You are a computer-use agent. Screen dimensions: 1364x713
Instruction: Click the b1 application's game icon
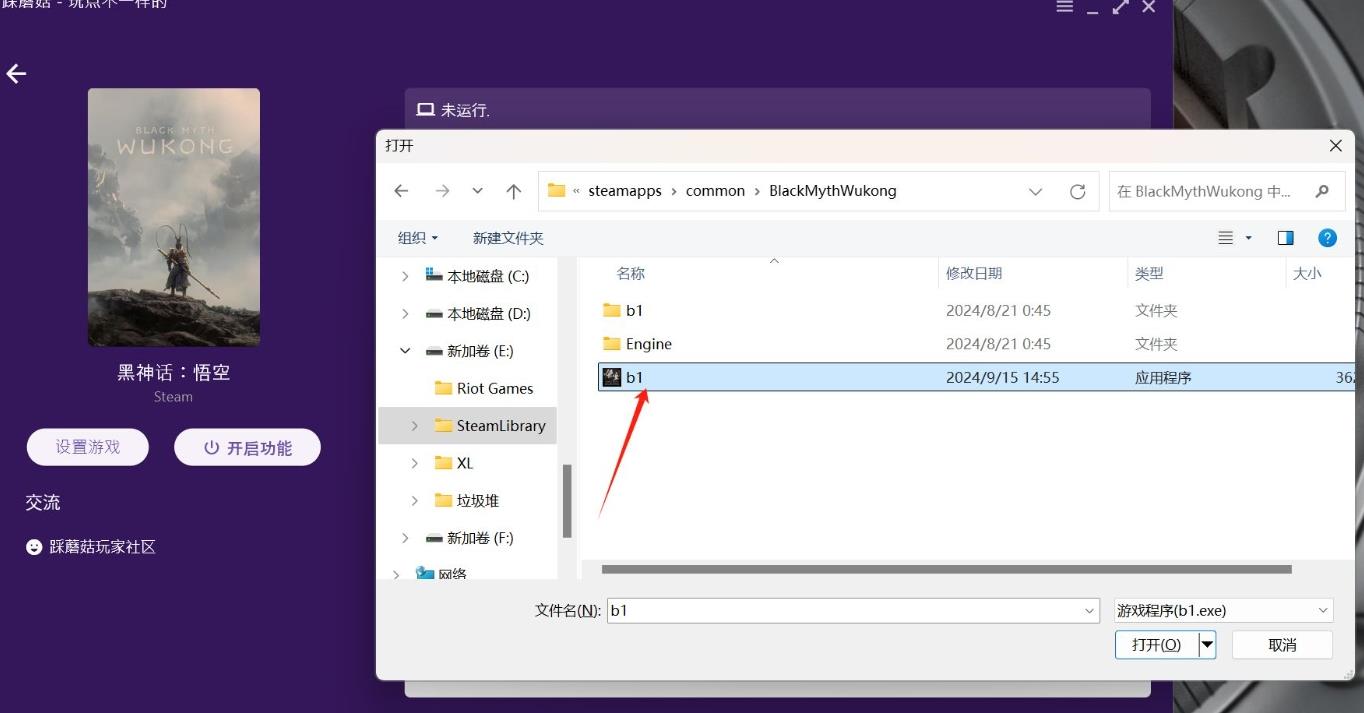pos(612,377)
